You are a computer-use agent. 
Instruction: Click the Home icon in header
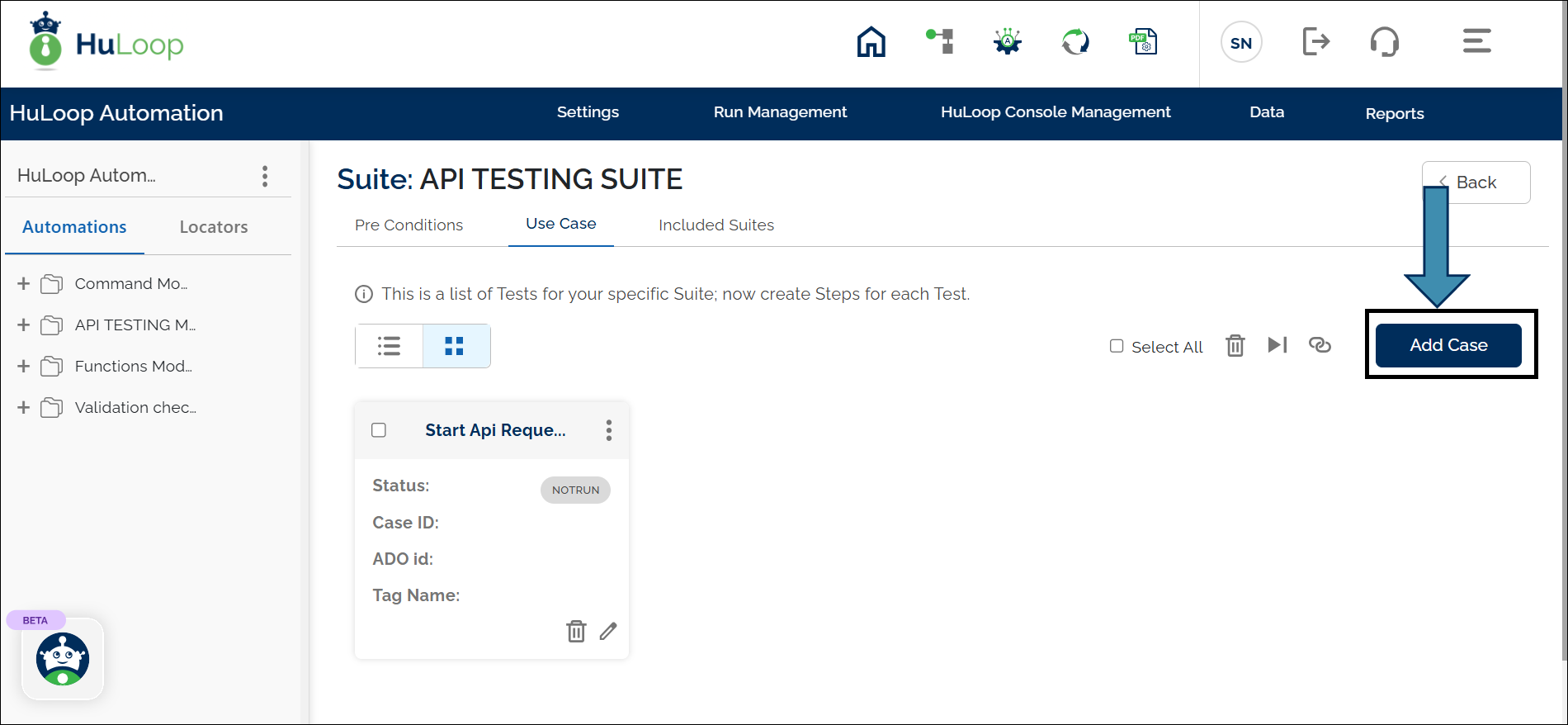pos(871,42)
